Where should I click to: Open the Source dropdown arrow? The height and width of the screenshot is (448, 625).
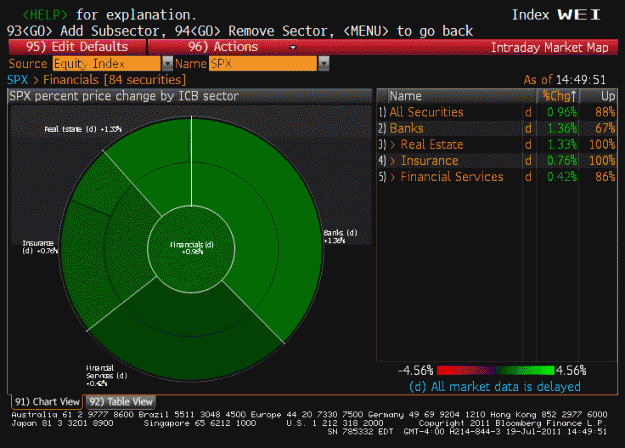pyautogui.click(x=167, y=64)
